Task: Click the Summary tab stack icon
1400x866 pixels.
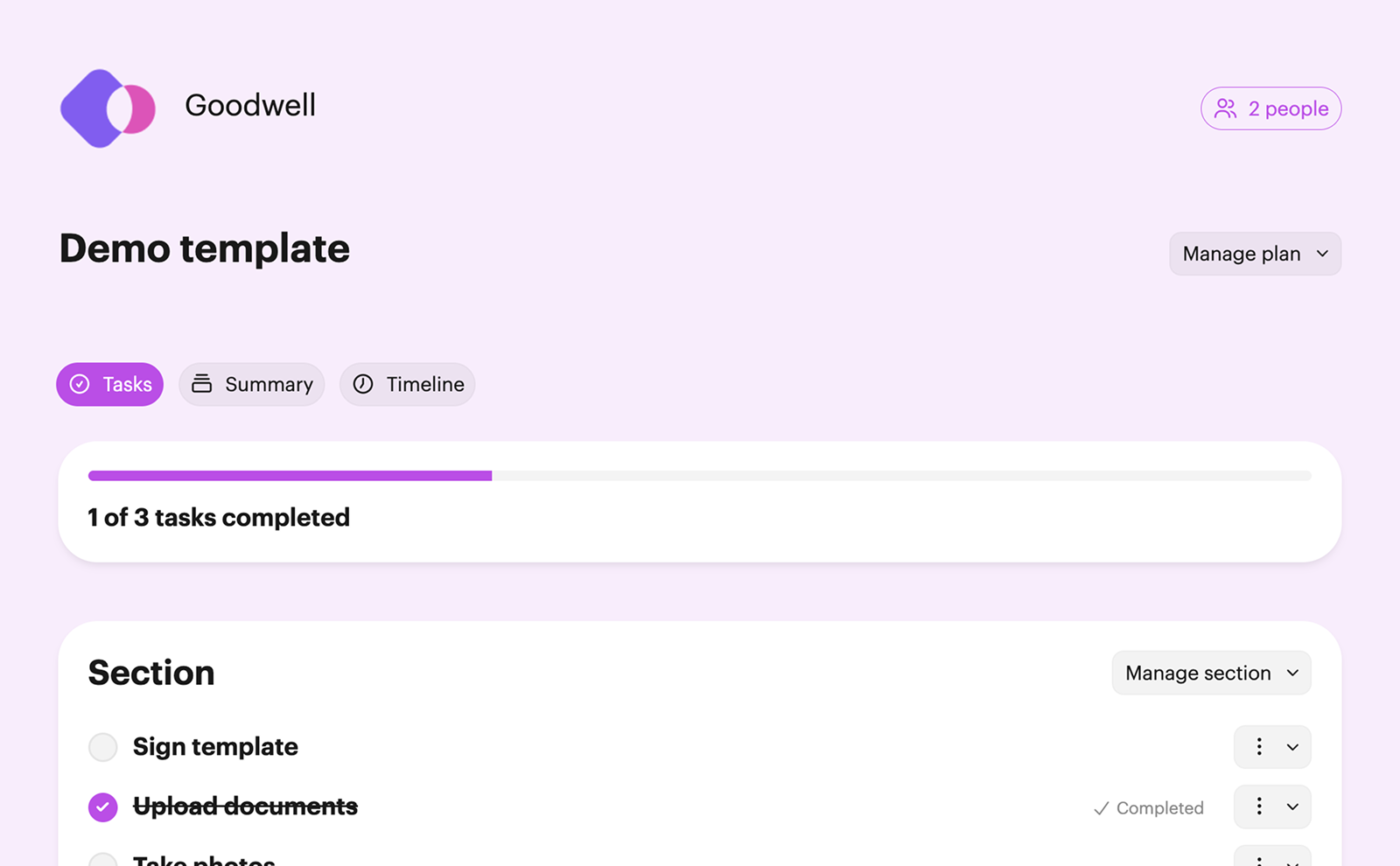Action: [x=202, y=385]
